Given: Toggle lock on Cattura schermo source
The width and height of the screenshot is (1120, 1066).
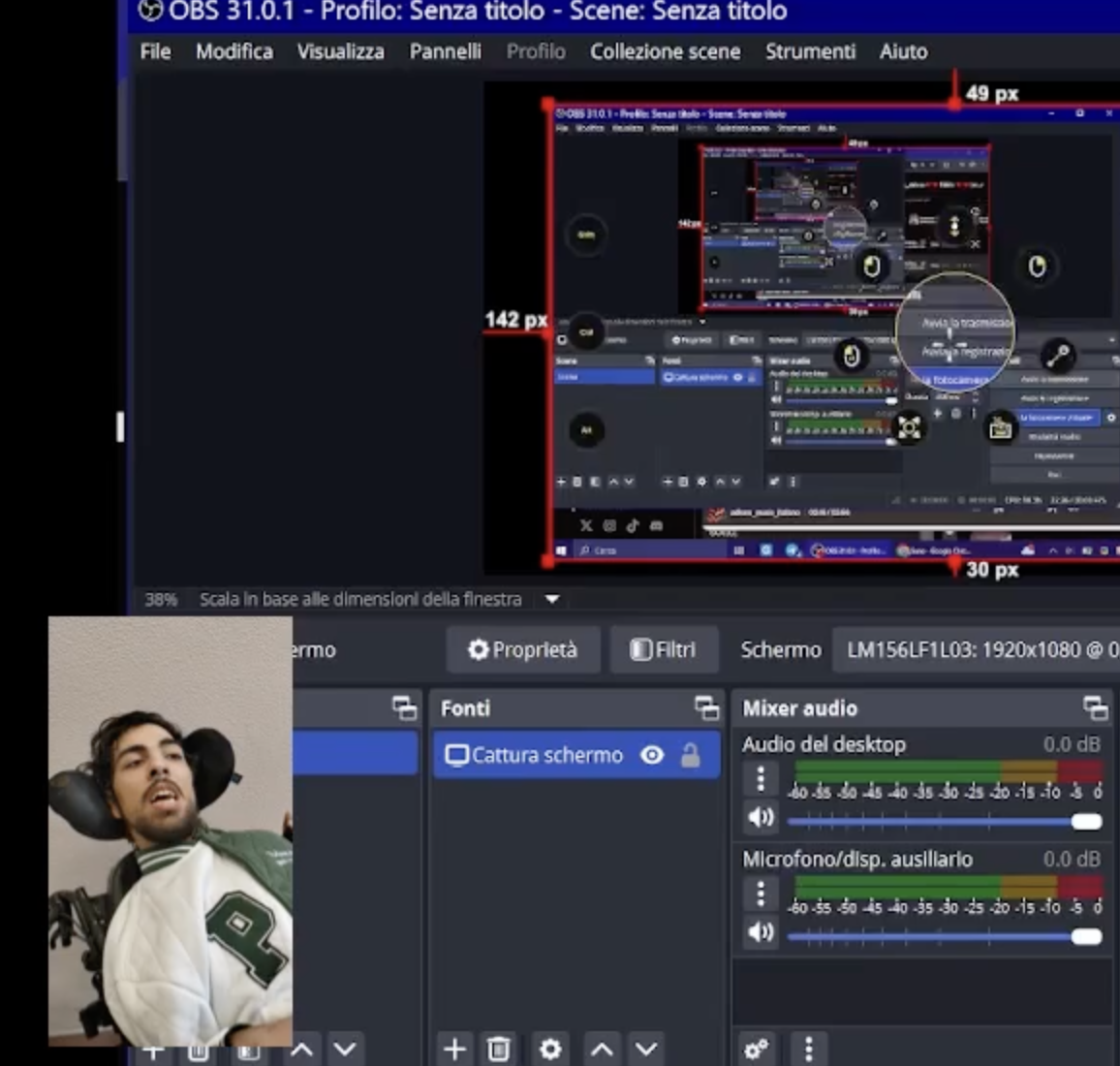Looking at the screenshot, I should (690, 755).
